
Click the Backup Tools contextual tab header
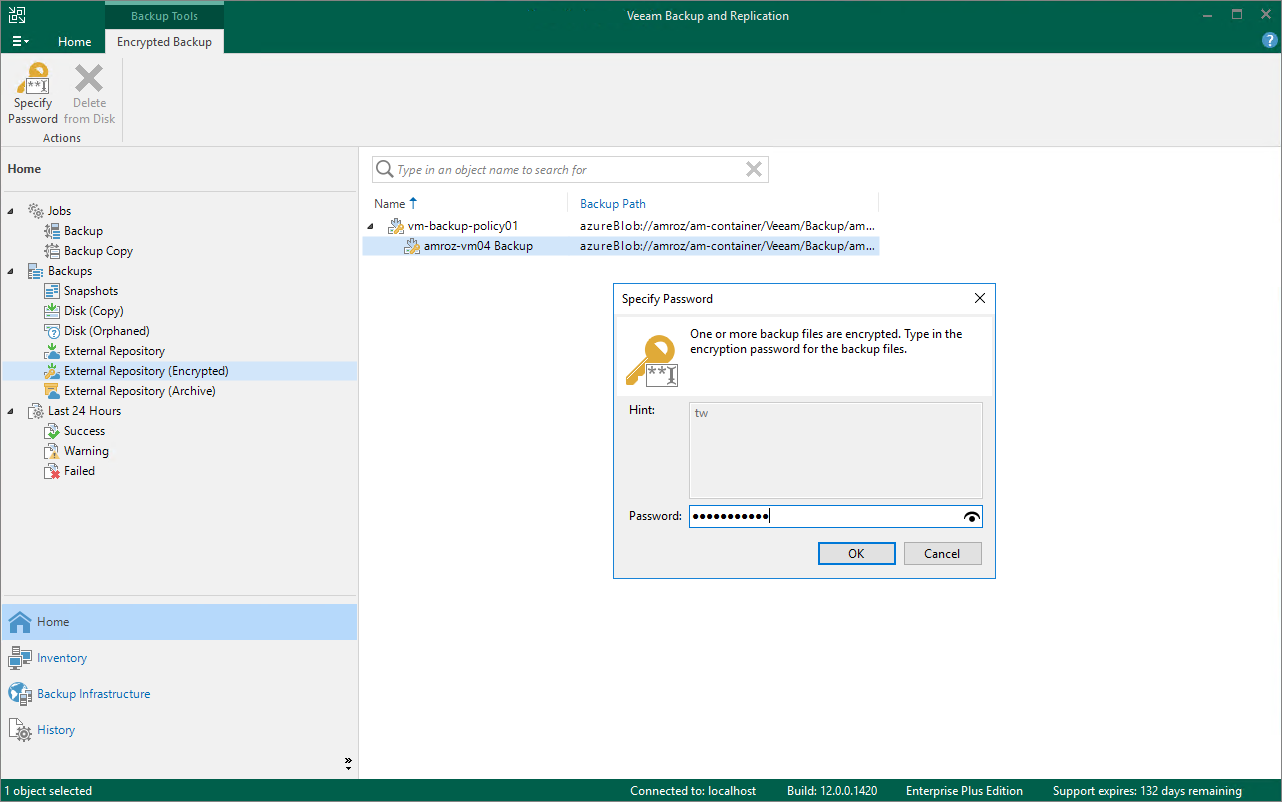coord(164,16)
